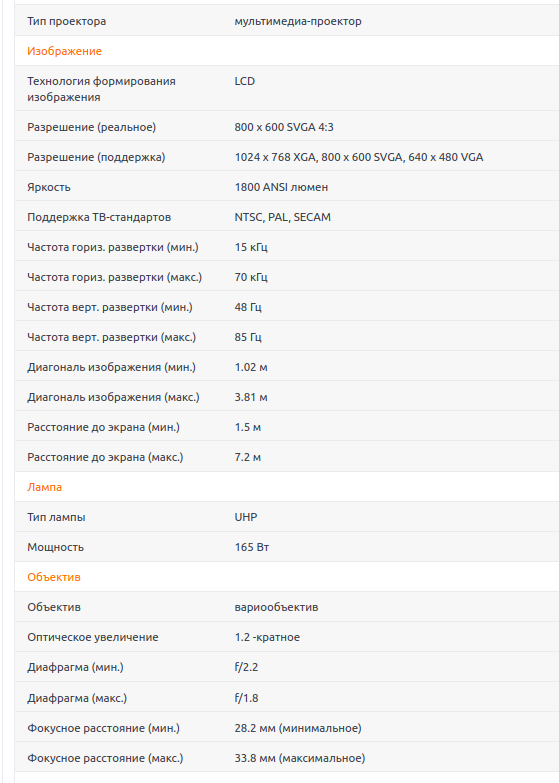Click the Разрешение (поддержка) label
The image size is (559, 783).
tap(96, 157)
